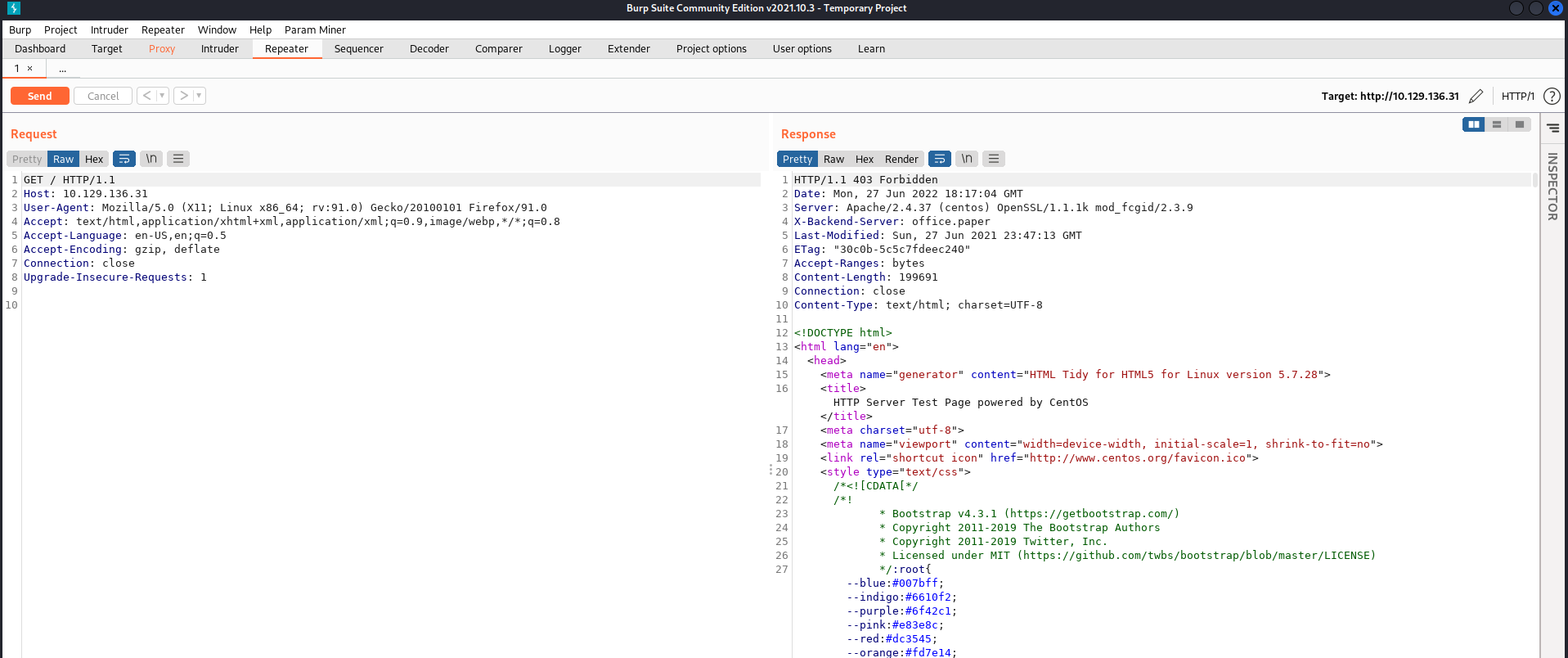Switch Request view to Hex
This screenshot has height=658, width=1568.
[94, 159]
